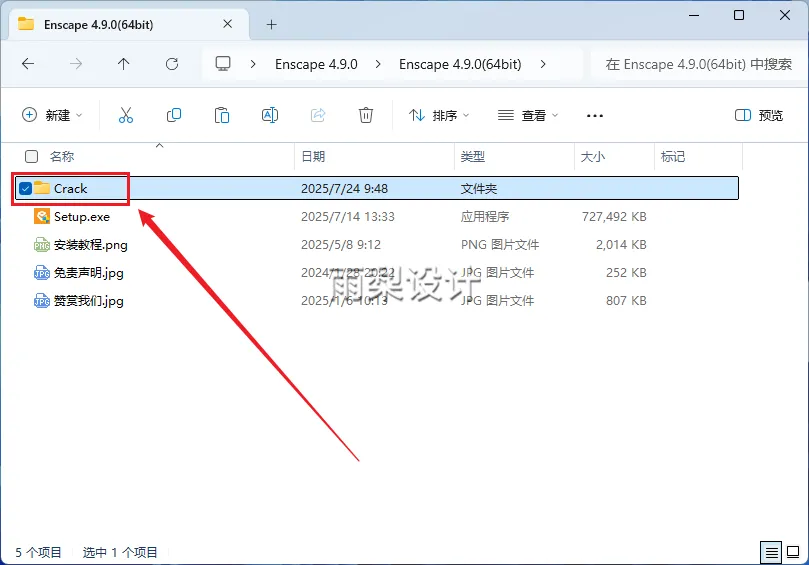Open the 新建 dropdown menu
Screen dimensions: 809x565
point(52,115)
